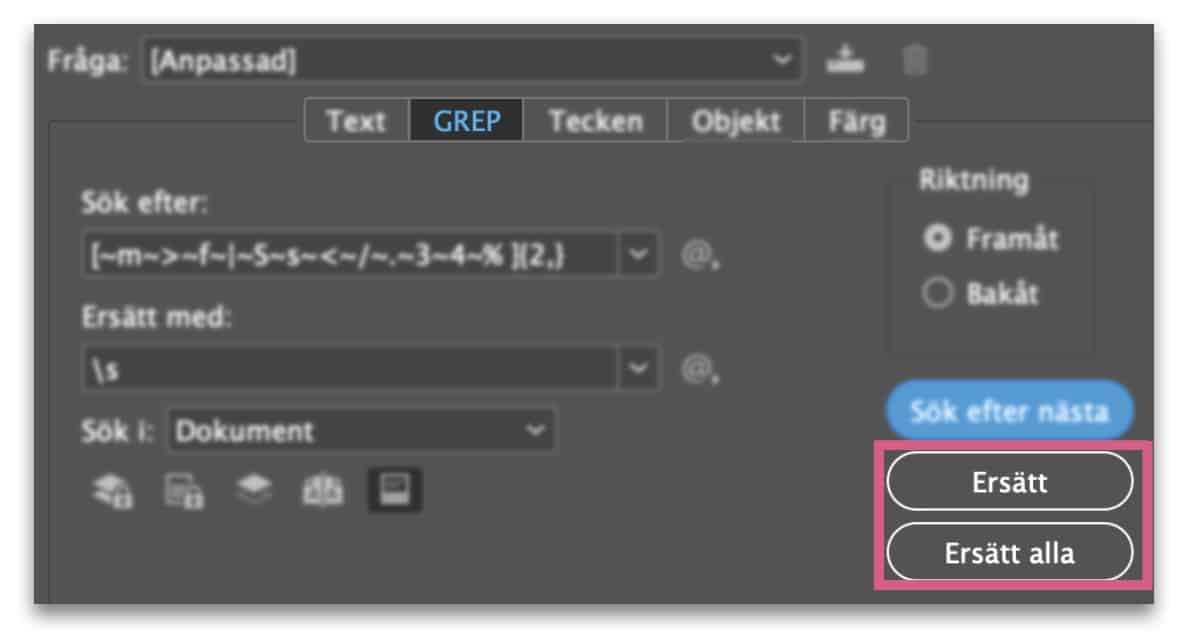This screenshot has height=640, width=1184.
Task: Select the Framåt direction radio button
Action: point(938,238)
